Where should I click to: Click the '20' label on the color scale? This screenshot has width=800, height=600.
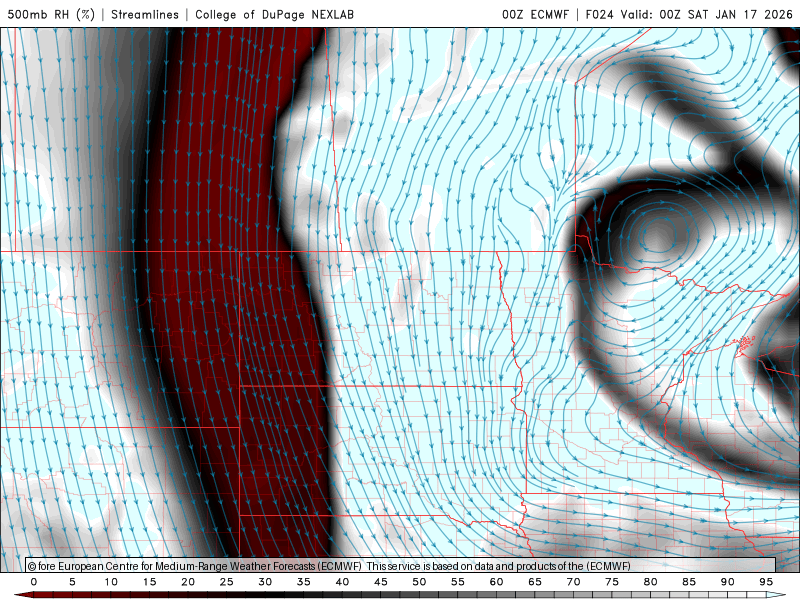188,582
